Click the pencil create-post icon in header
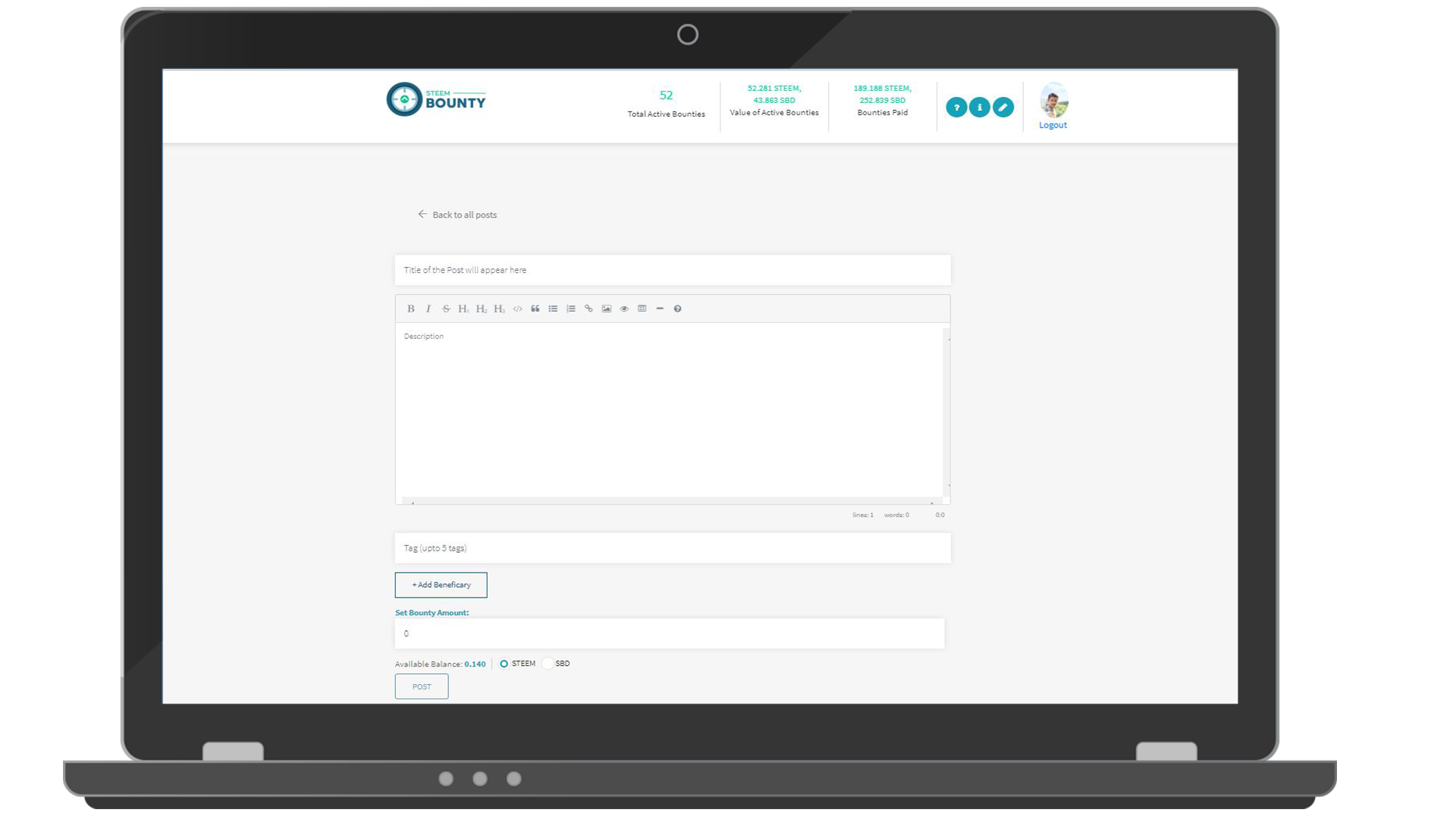The image size is (1456, 819). [1003, 108]
